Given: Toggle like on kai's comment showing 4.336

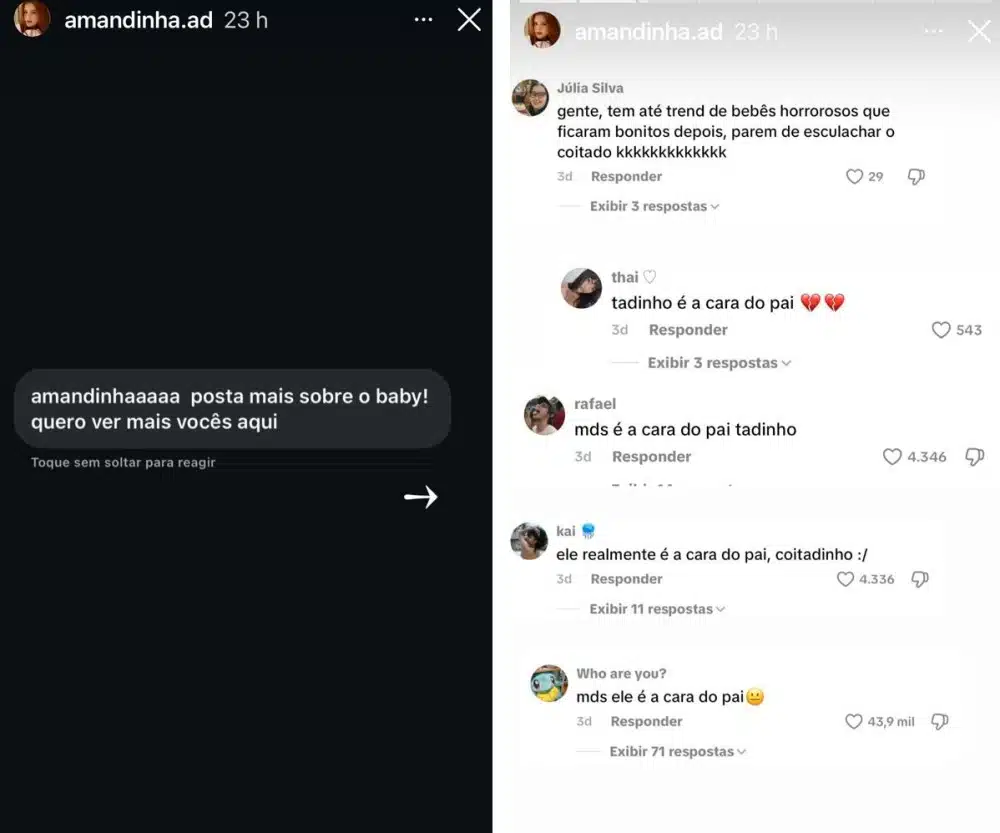Looking at the screenshot, I should point(848,579).
